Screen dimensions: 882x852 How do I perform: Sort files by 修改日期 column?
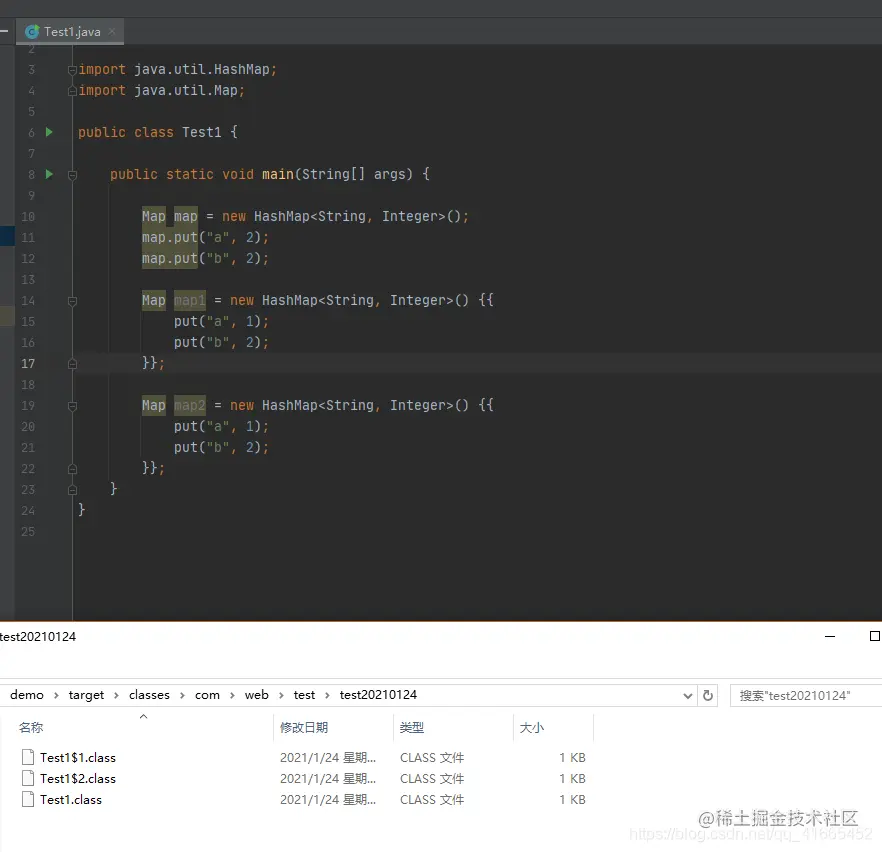[x=304, y=727]
